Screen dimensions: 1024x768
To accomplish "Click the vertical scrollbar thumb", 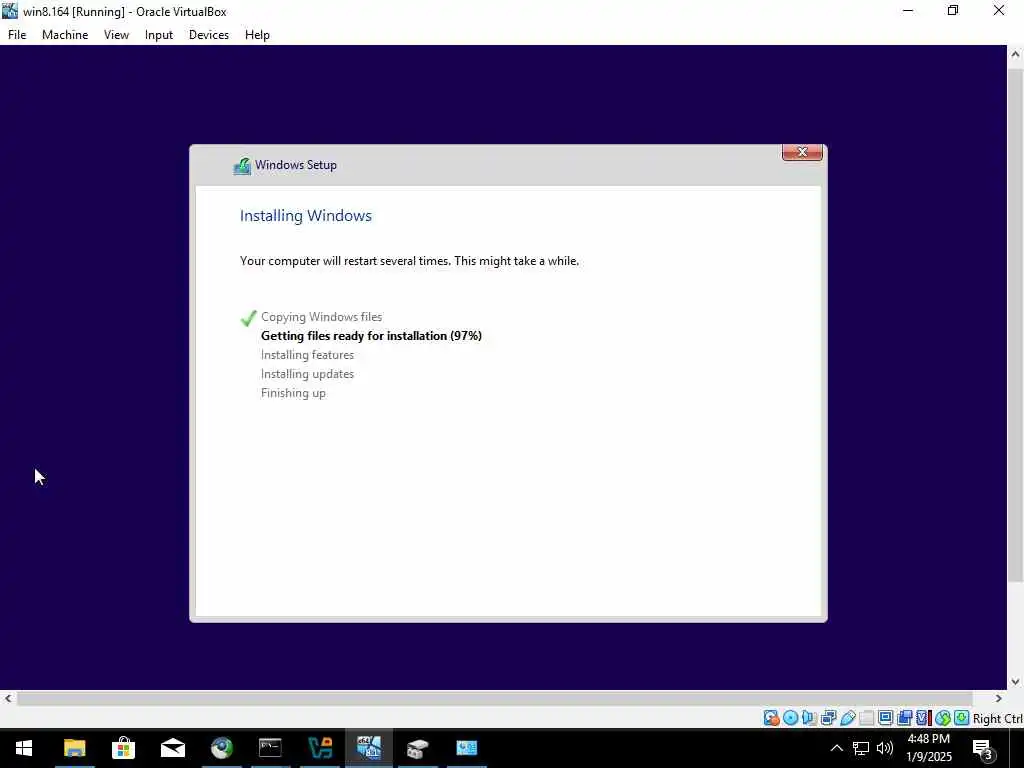I will click(1015, 324).
